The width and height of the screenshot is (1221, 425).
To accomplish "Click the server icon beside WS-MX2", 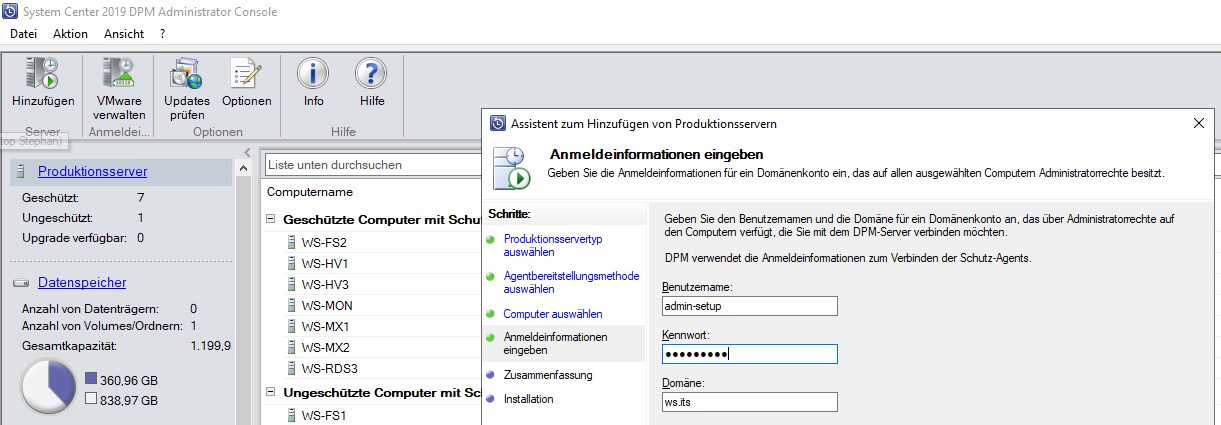I will point(292,347).
